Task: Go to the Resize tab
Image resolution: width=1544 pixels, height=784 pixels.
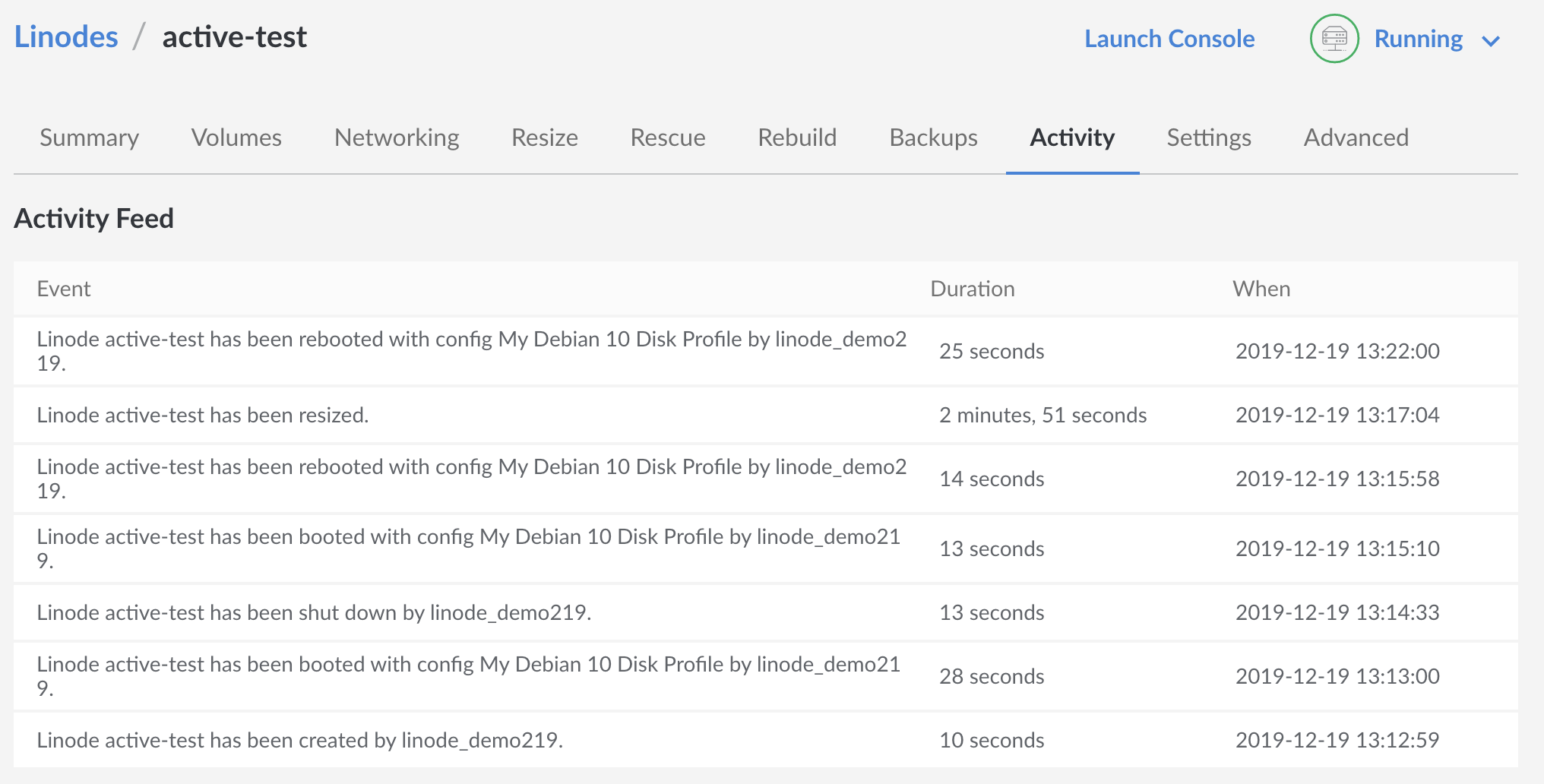Action: point(544,138)
